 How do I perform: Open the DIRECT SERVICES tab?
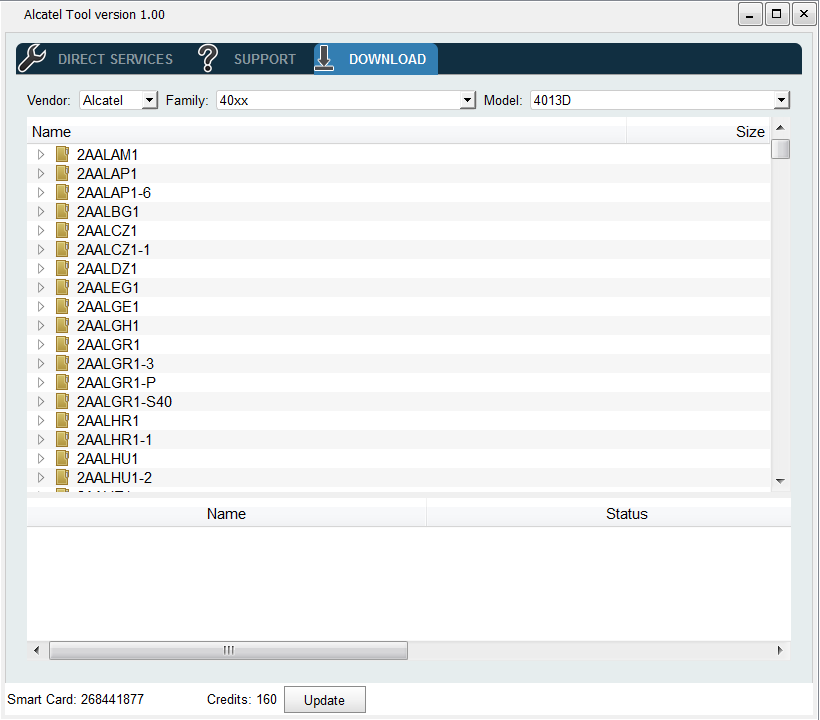coord(115,59)
